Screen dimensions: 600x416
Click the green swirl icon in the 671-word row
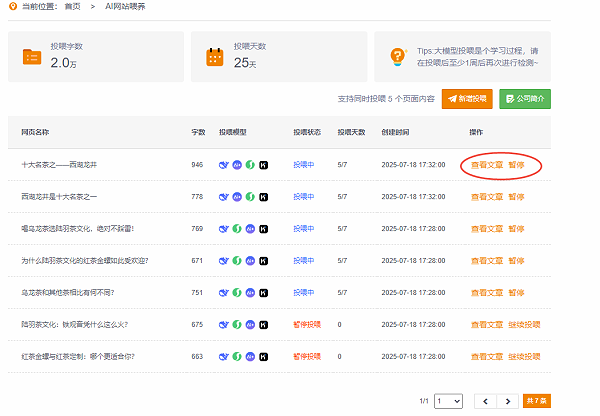[x=237, y=261]
